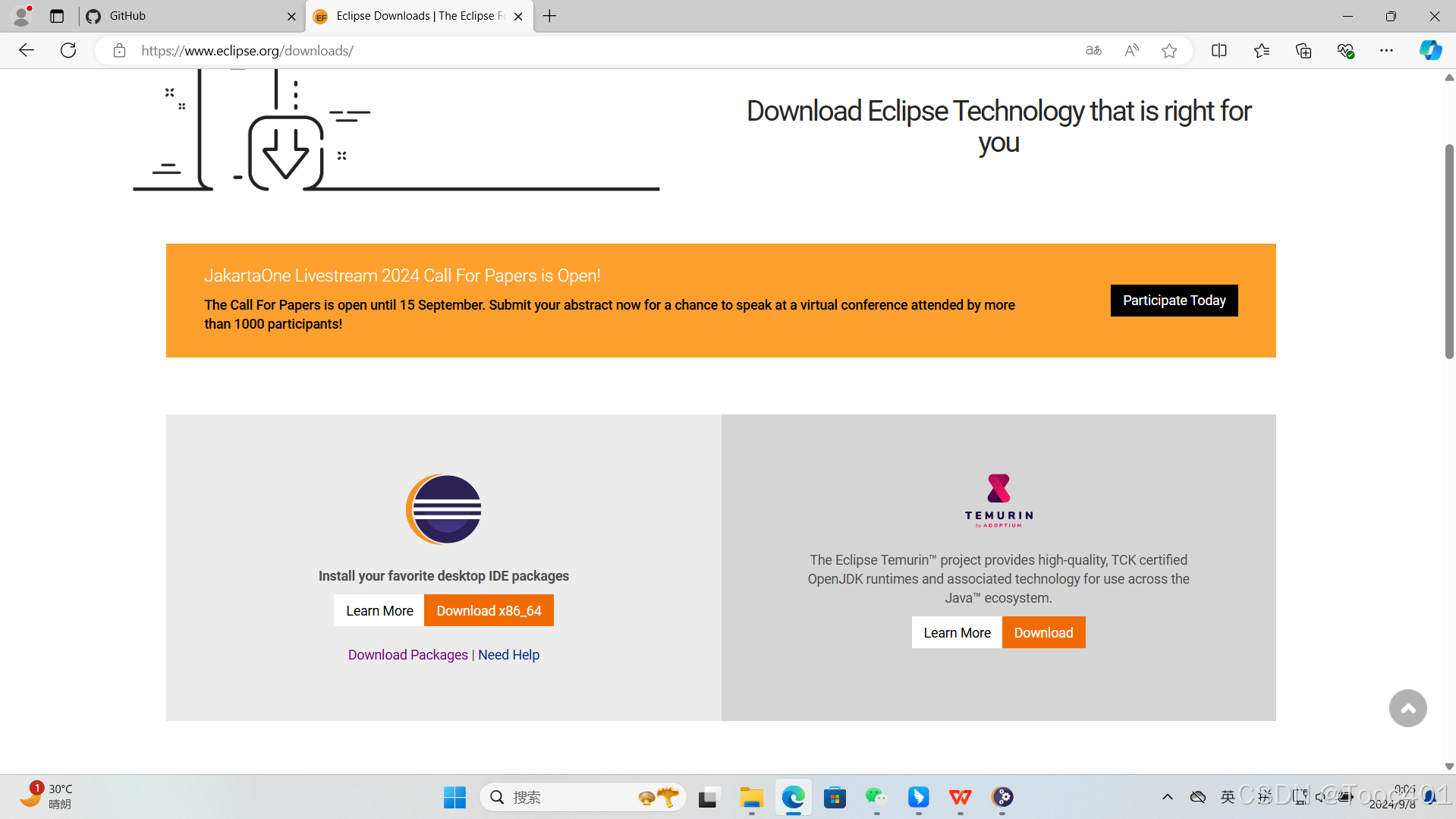Click the Edge icon in the taskbar

[x=793, y=797]
